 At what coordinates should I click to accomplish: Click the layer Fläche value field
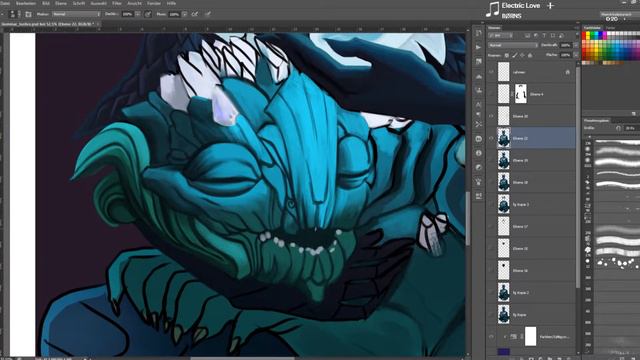pyautogui.click(x=566, y=55)
